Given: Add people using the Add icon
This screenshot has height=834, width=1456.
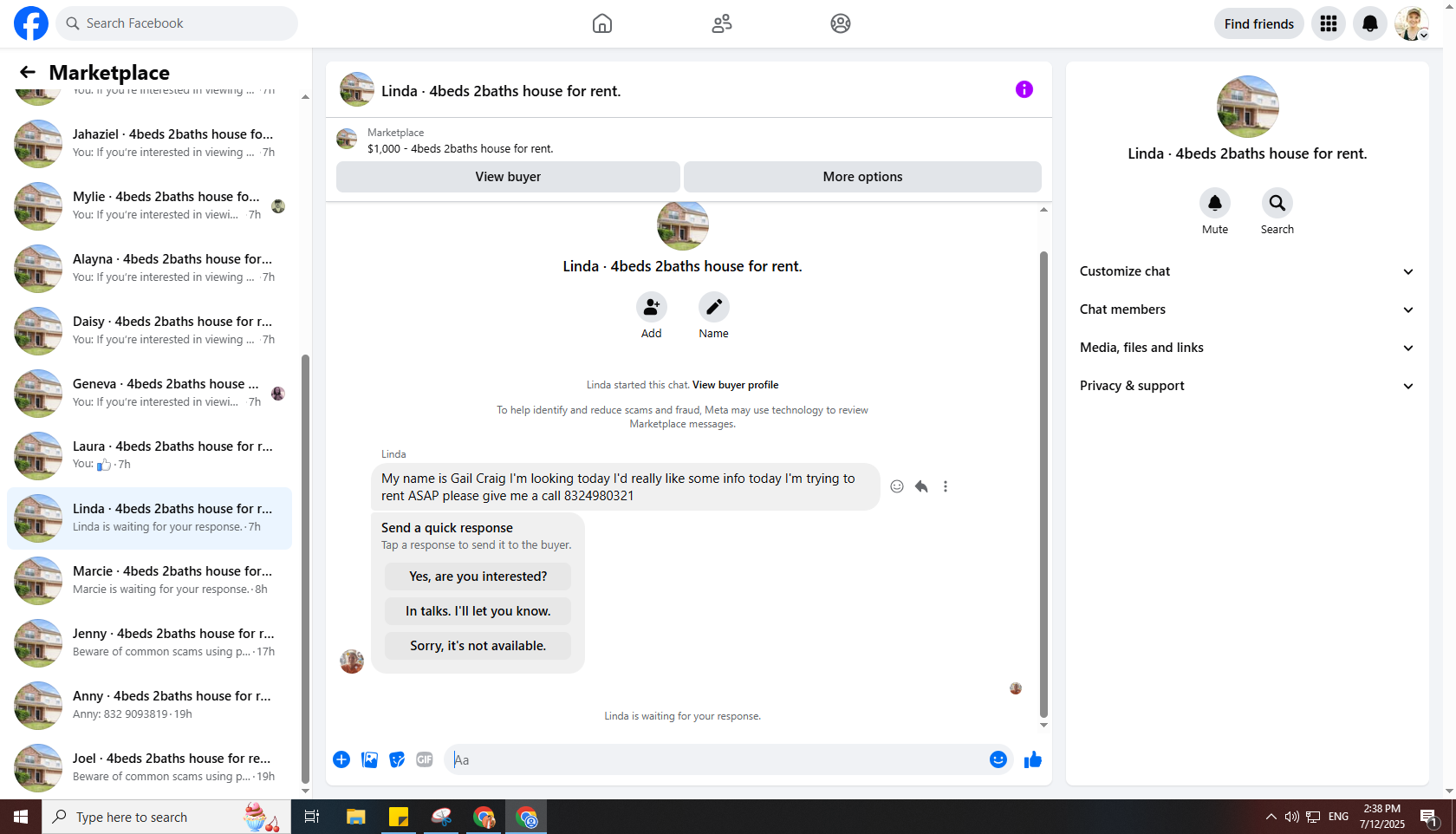Looking at the screenshot, I should pyautogui.click(x=652, y=307).
